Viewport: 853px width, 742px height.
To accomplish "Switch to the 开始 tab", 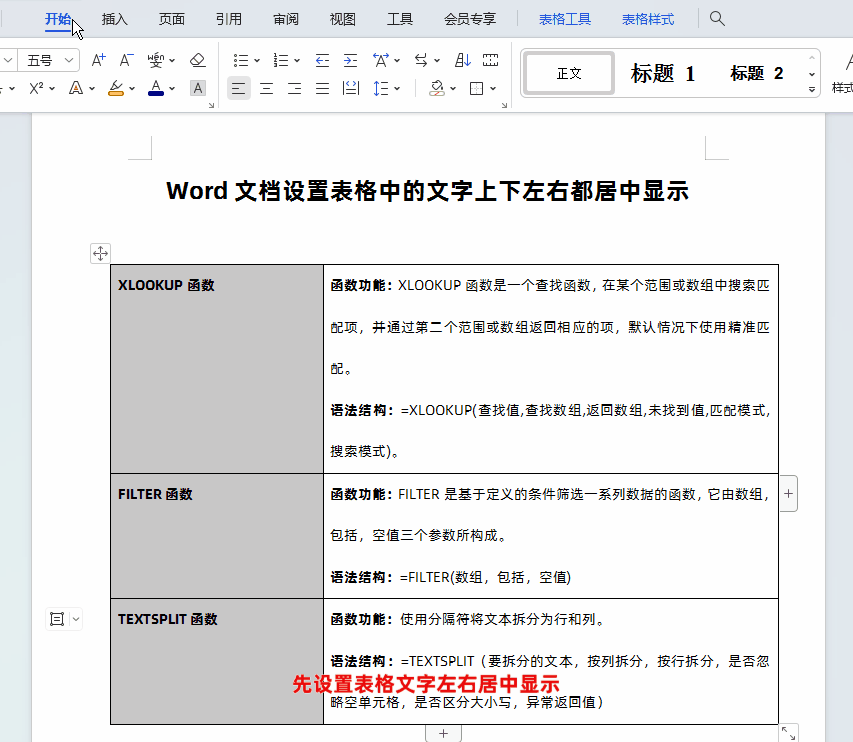I will (58, 19).
